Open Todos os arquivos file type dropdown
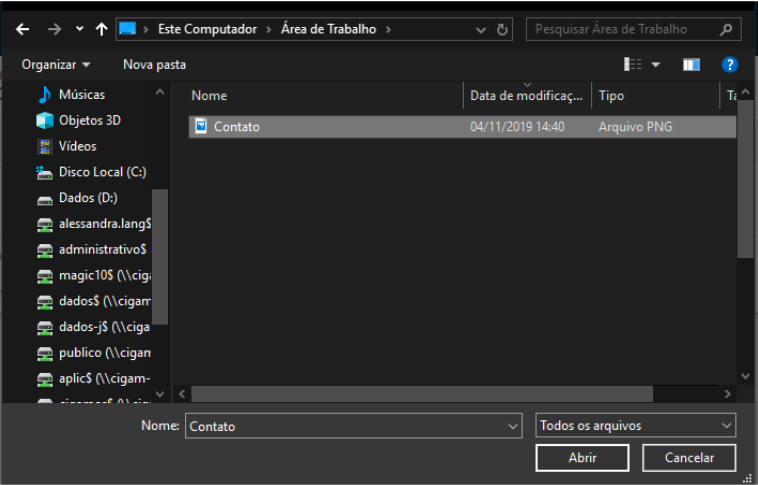This screenshot has width=758, height=485. click(x=635, y=426)
